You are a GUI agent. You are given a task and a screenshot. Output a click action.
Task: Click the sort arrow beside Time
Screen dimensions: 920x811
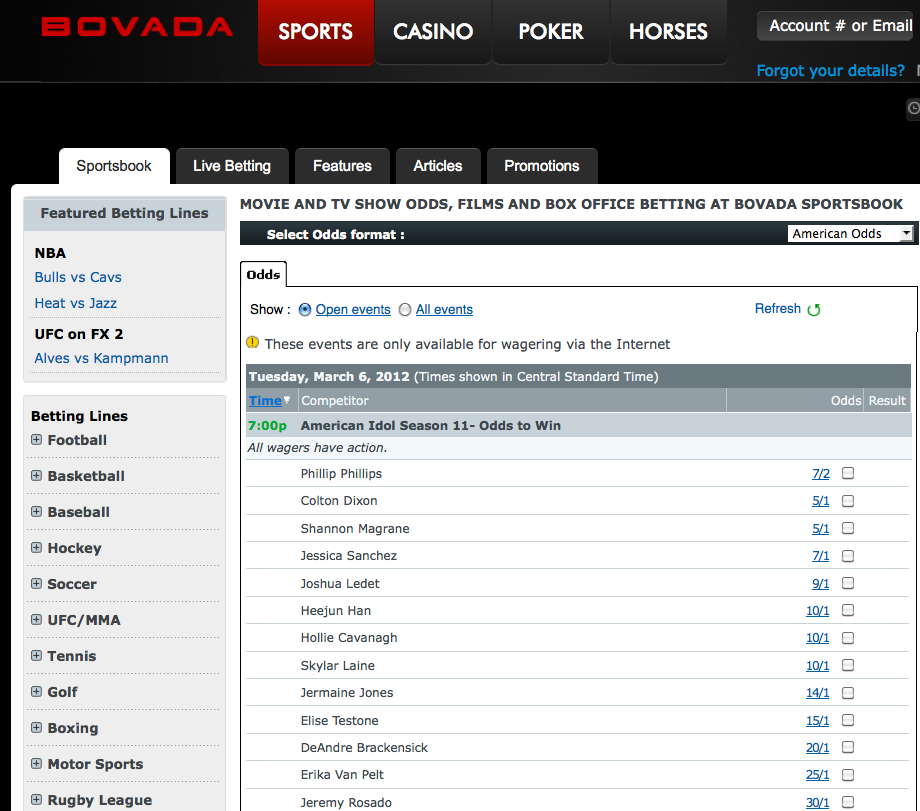[287, 400]
